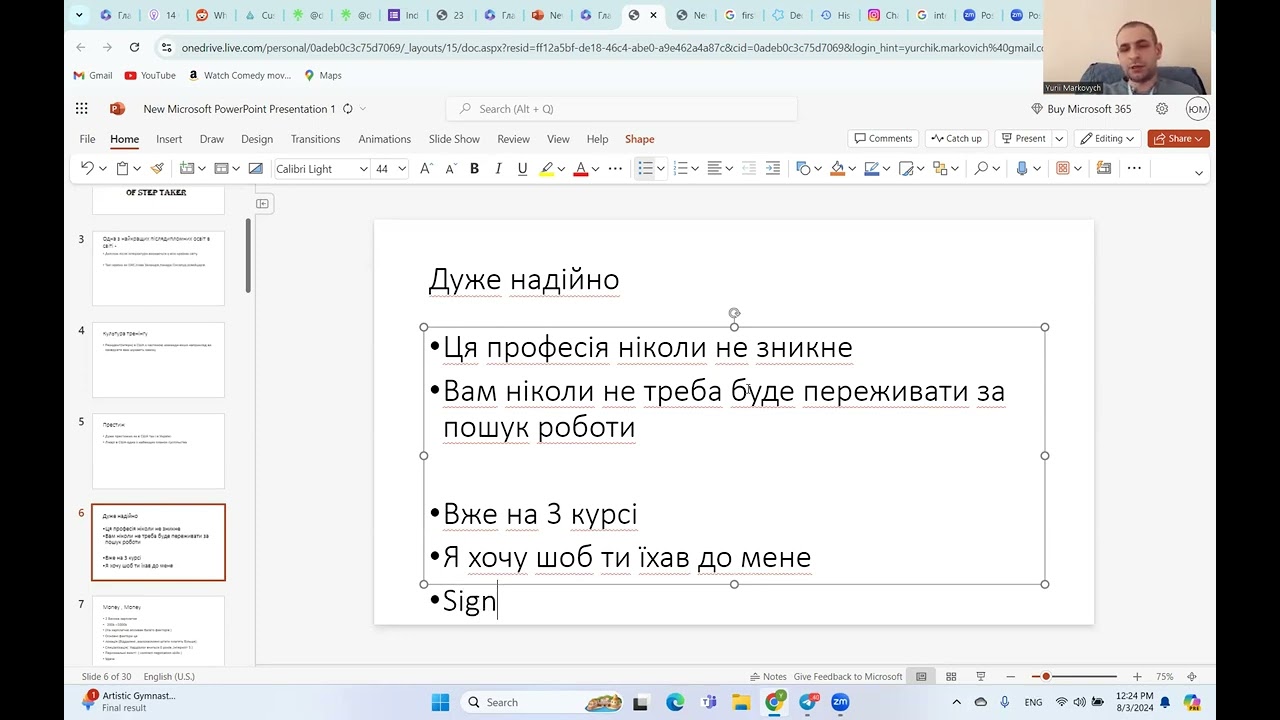Click the Paste clipboard icon
This screenshot has height=720, width=1280.
pyautogui.click(x=122, y=168)
